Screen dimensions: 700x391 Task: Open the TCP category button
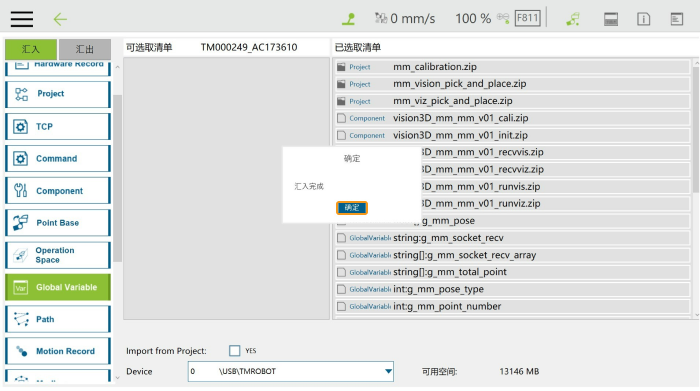58,126
